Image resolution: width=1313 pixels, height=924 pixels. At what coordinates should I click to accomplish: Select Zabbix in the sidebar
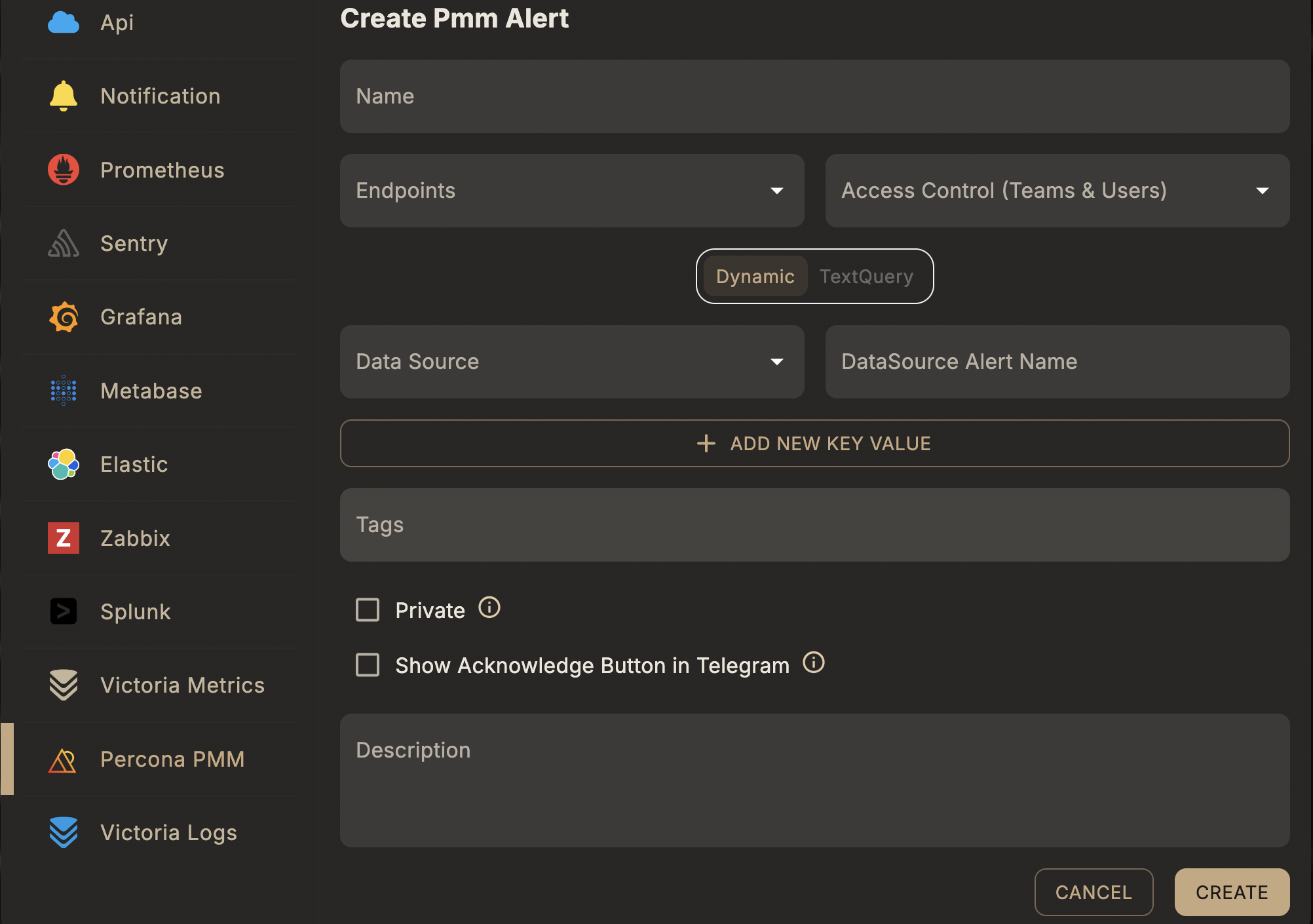(159, 538)
